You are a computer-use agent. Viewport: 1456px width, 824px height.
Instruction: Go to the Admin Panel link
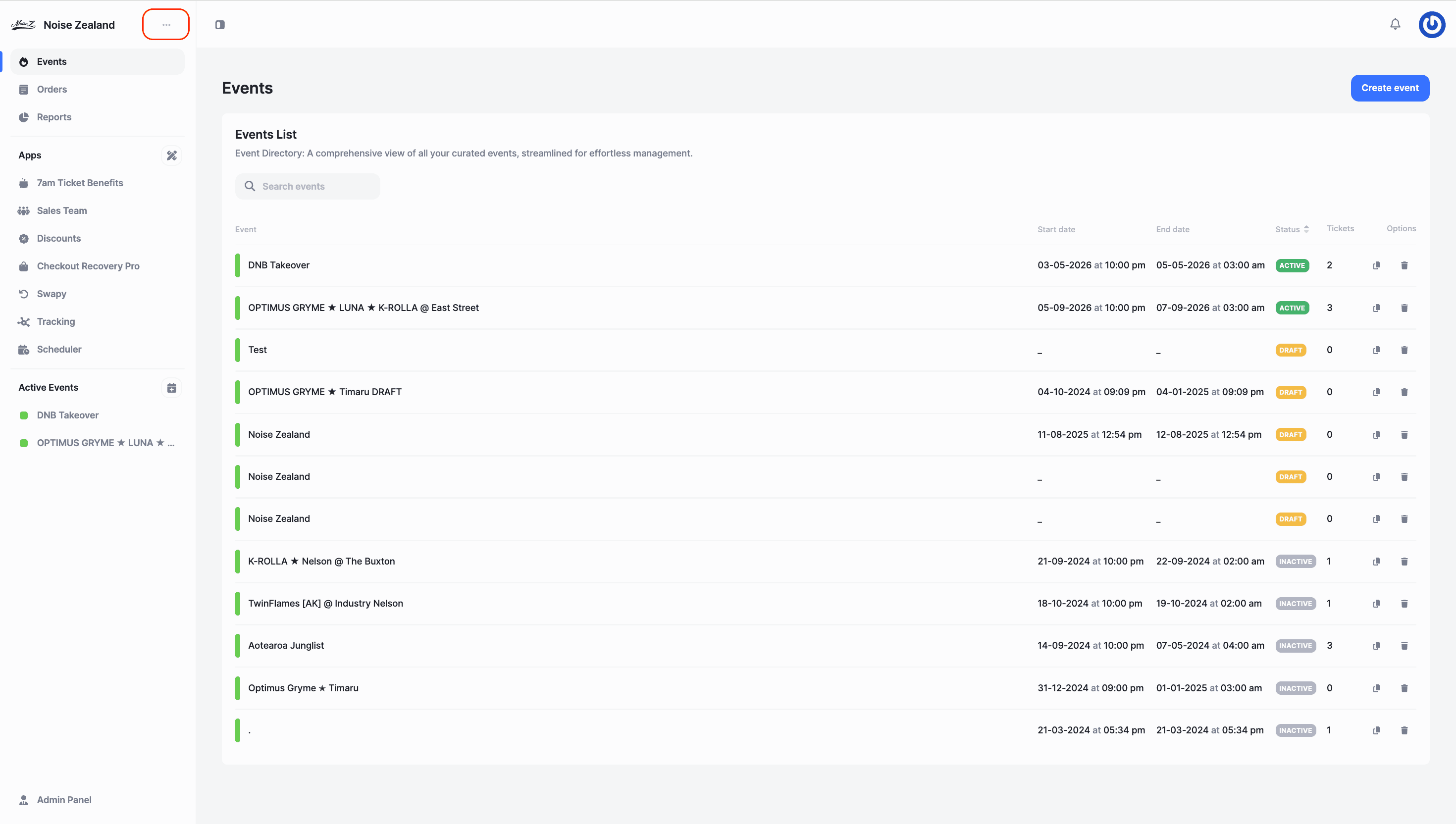pyautogui.click(x=63, y=800)
